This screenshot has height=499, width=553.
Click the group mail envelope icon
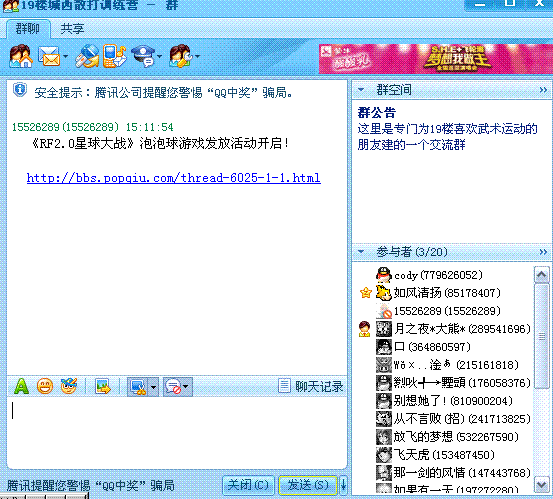click(49, 56)
